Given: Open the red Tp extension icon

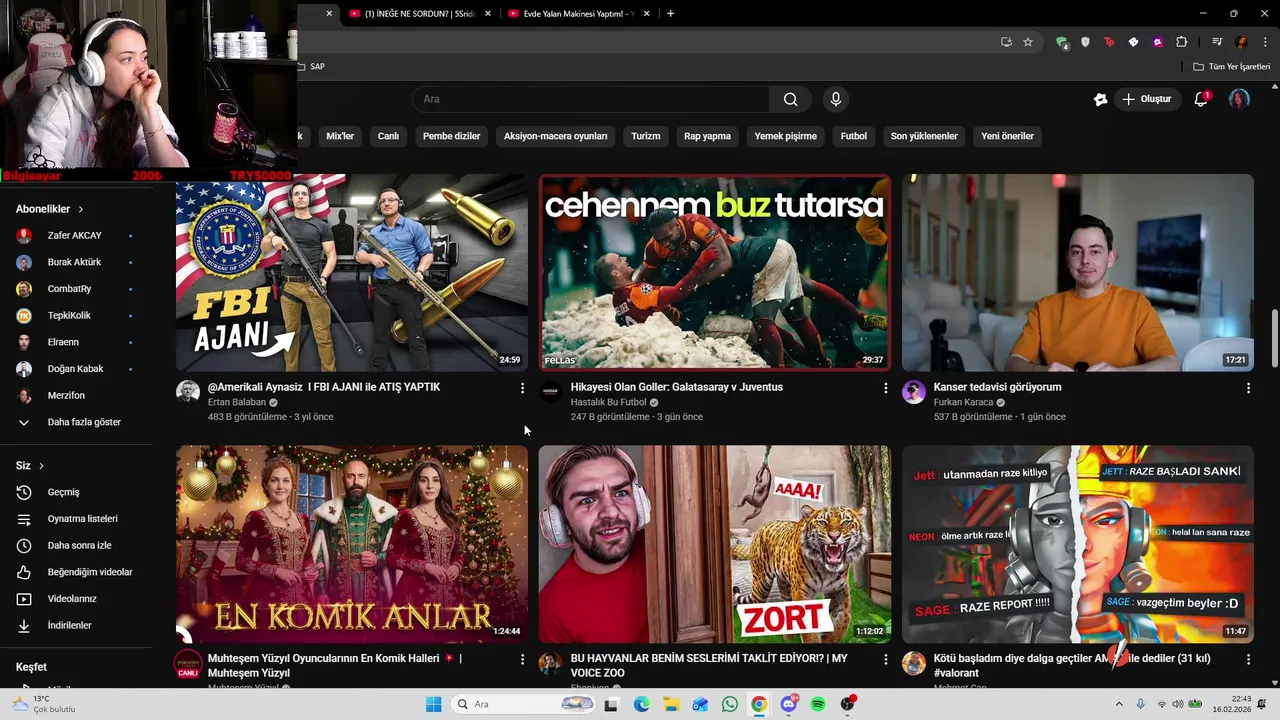Looking at the screenshot, I should tap(1109, 42).
